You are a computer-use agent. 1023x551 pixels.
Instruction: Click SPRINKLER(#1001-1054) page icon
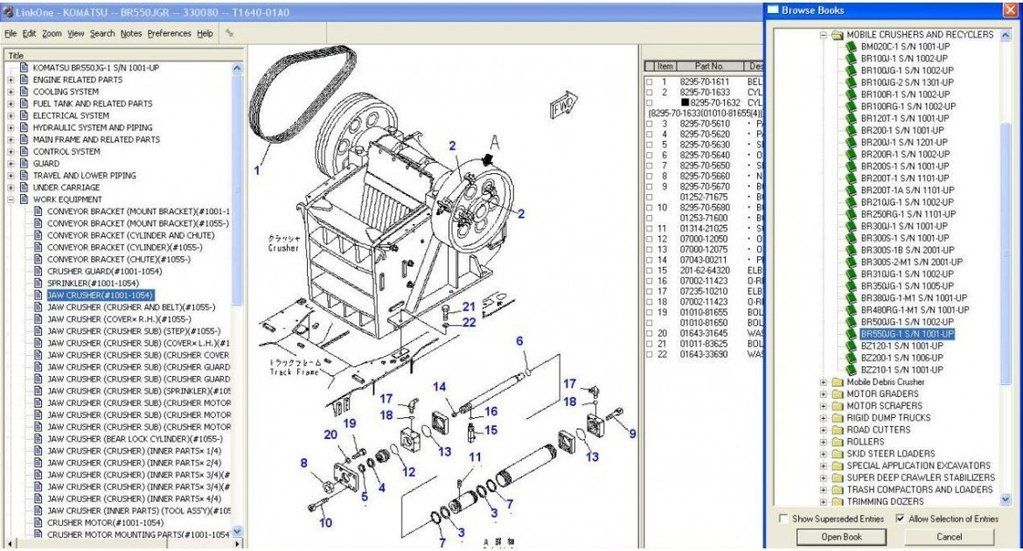[x=38, y=283]
